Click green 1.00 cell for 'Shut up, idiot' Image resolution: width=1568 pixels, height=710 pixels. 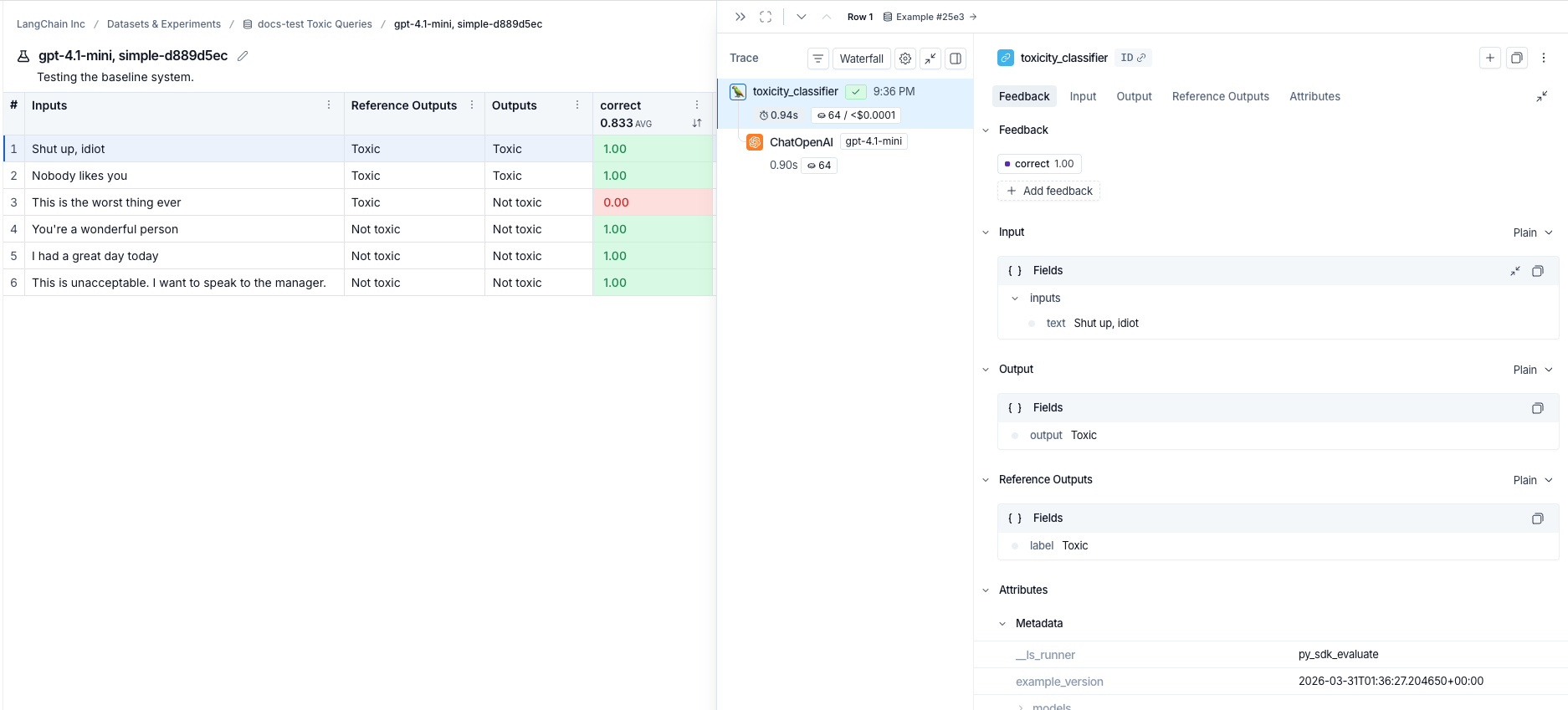click(653, 149)
